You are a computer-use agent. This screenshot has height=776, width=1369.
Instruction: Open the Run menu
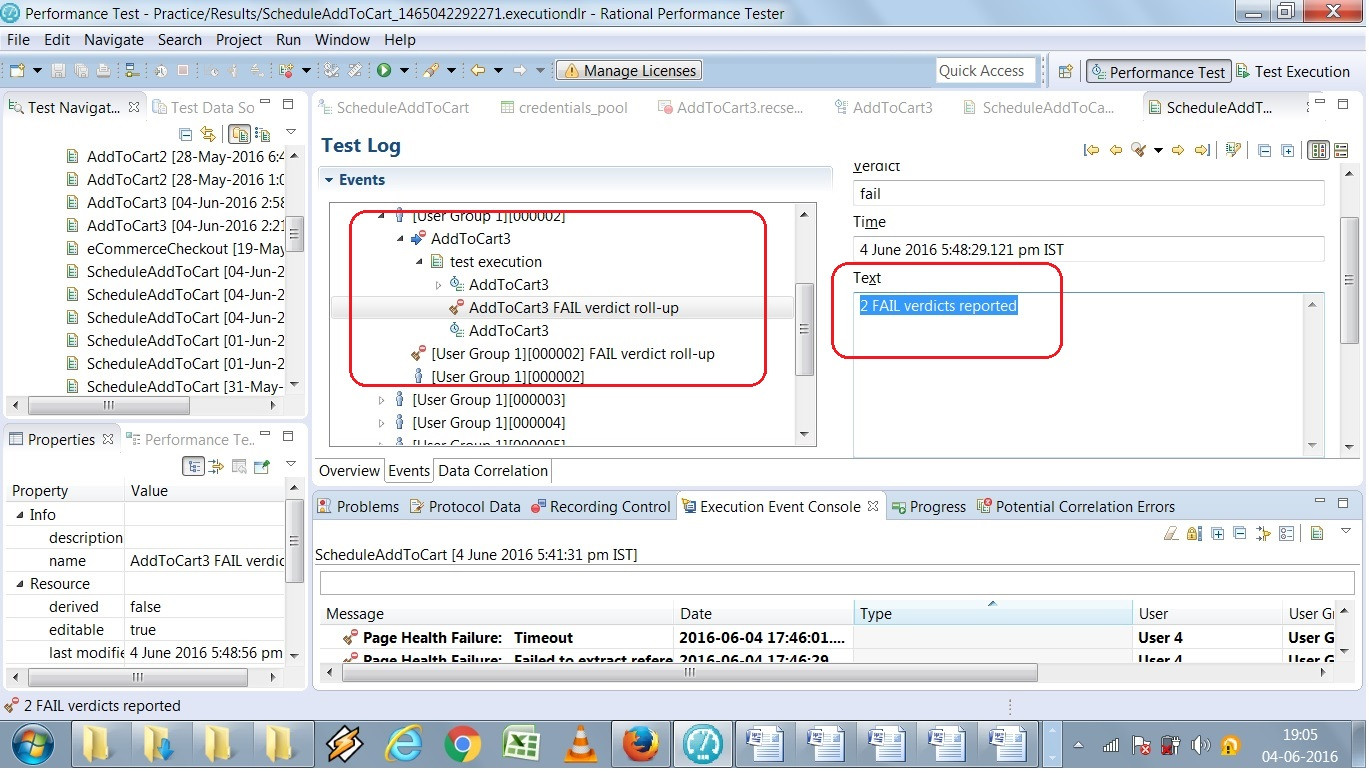tap(288, 40)
